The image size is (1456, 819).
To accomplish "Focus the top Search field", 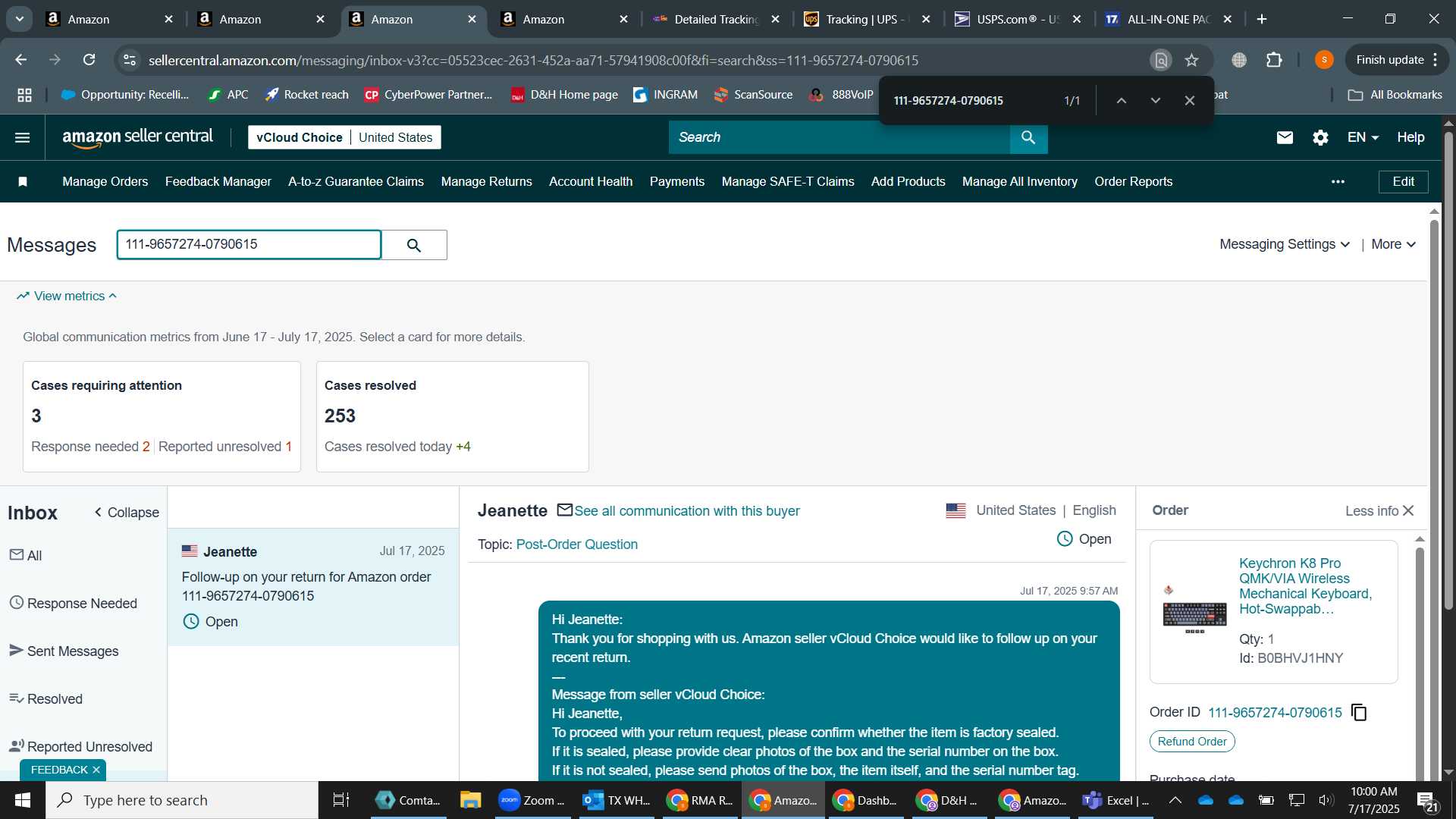I will [839, 137].
